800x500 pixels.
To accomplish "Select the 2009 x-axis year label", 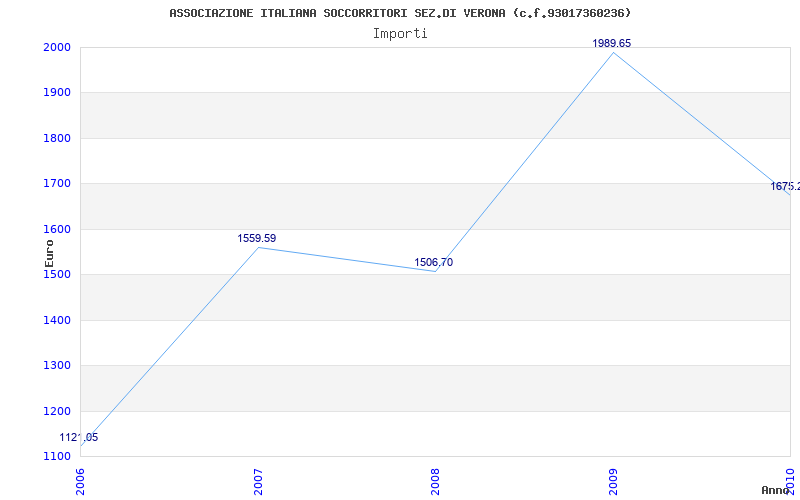I will coord(613,482).
